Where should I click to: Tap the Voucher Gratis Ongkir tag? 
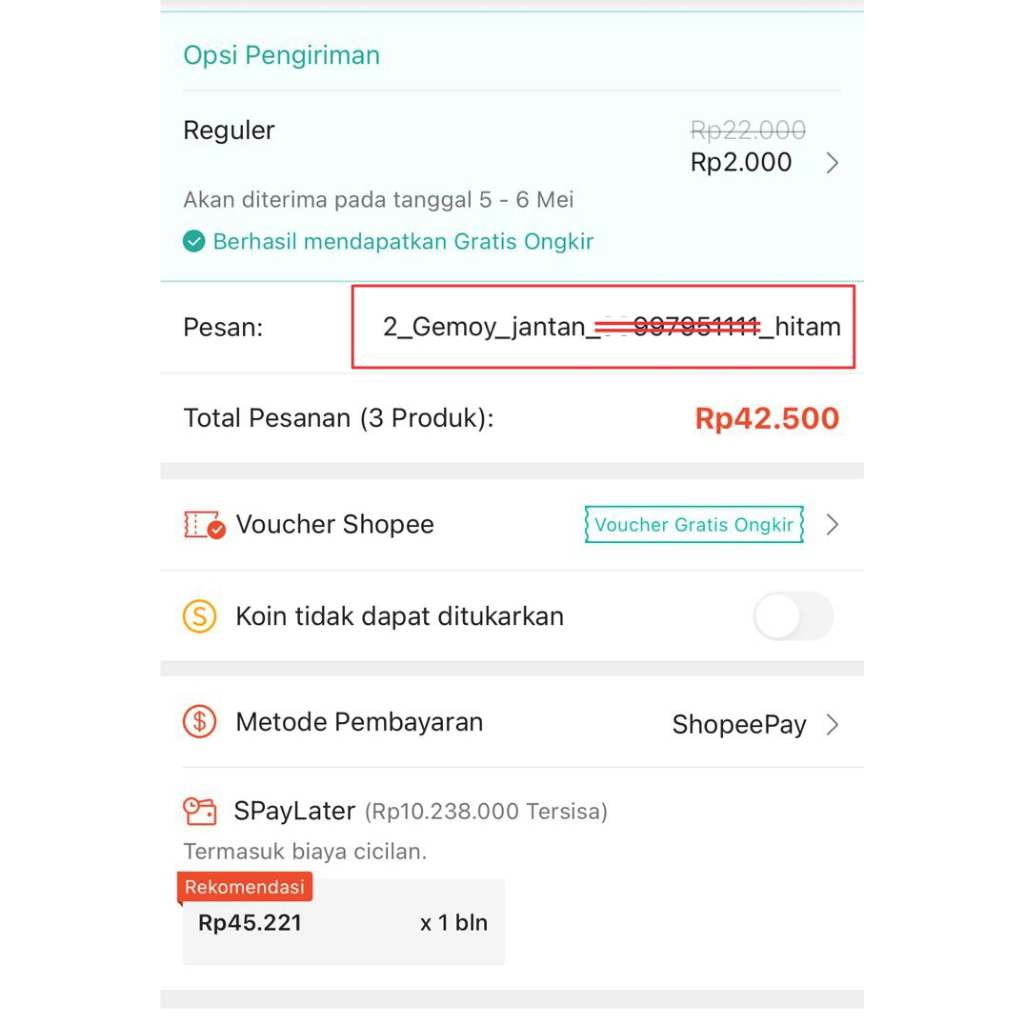tap(694, 525)
